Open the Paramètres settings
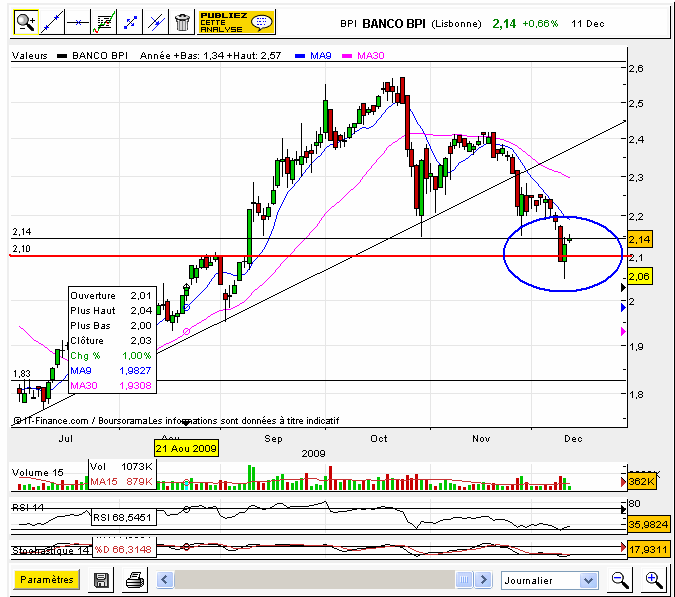 point(46,580)
